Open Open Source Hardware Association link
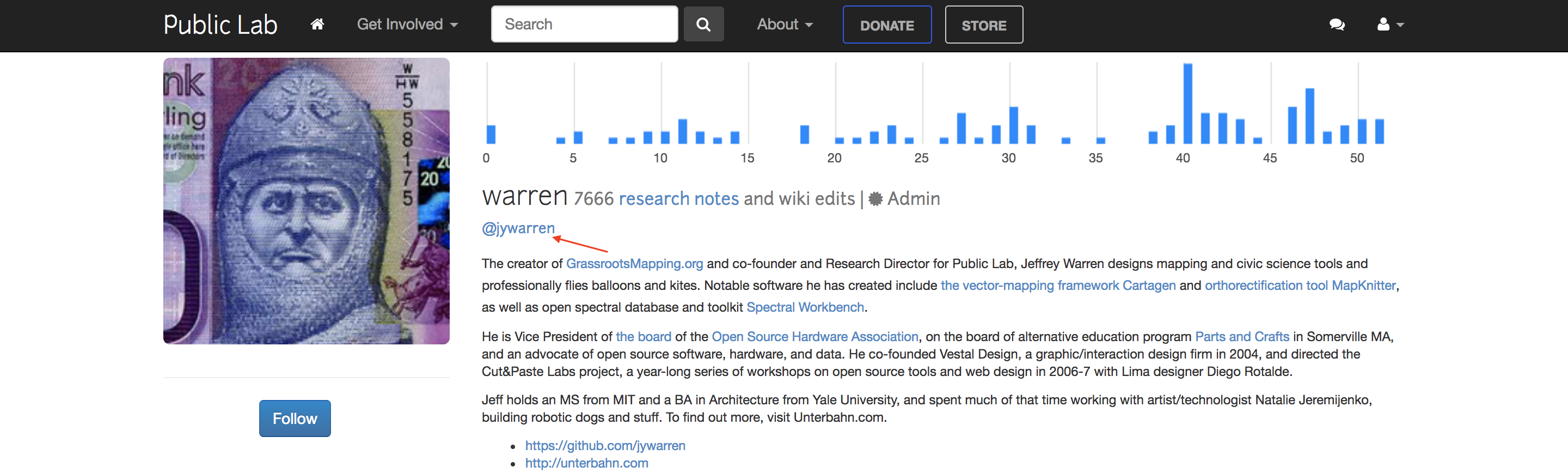Viewport: 1568px width, 473px height. [815, 336]
